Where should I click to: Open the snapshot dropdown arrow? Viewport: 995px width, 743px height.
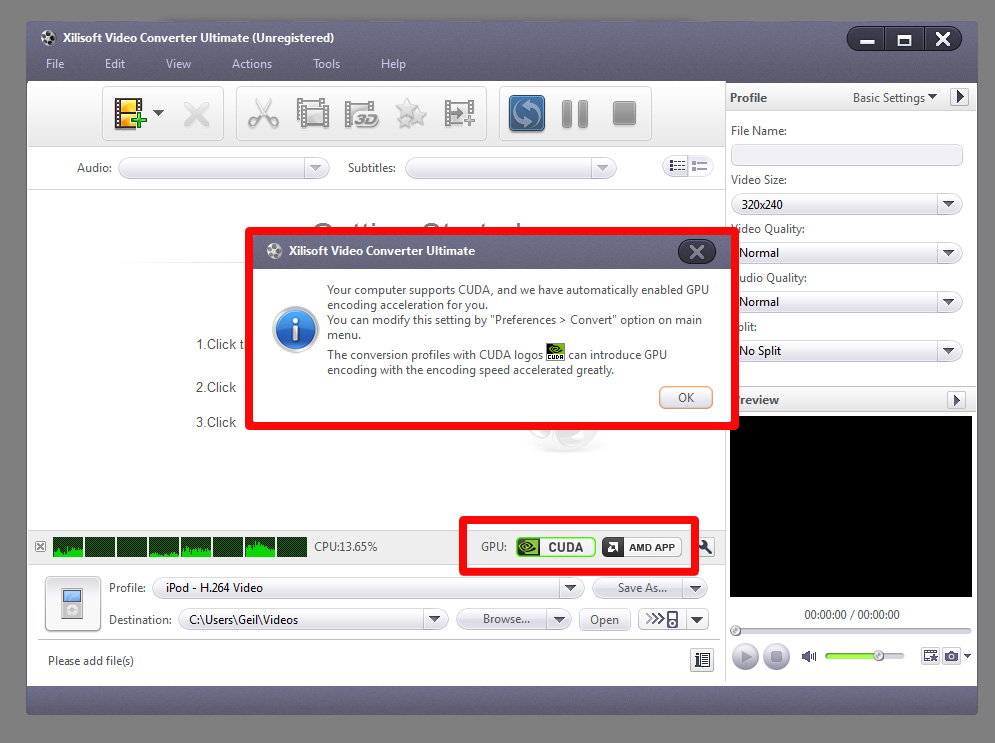(x=967, y=656)
